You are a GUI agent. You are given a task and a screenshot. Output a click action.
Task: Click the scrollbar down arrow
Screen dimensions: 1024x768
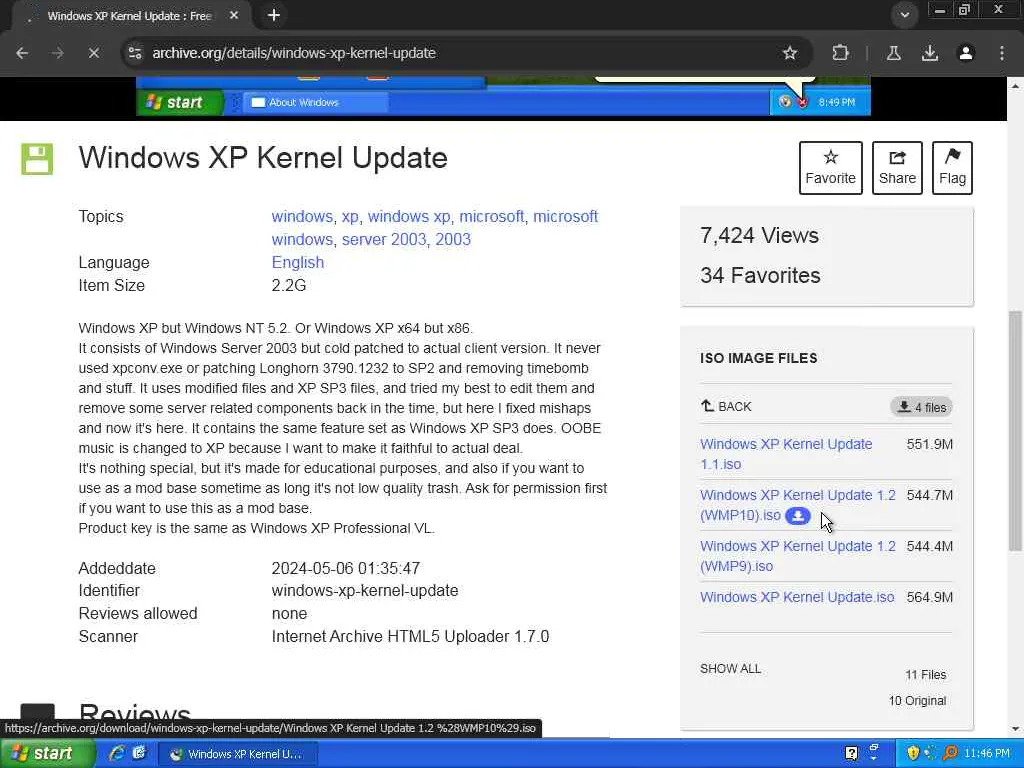point(1015,729)
